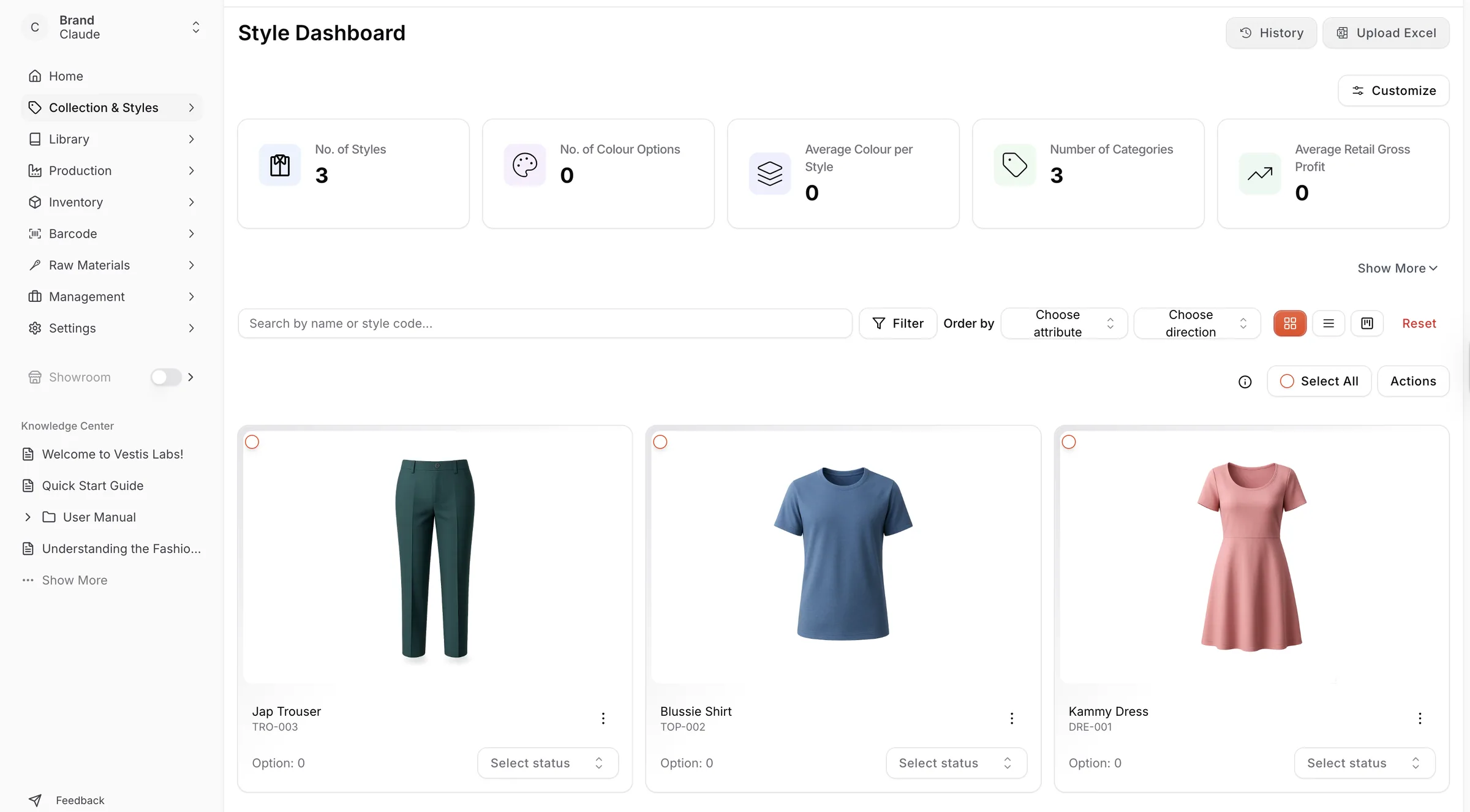Image resolution: width=1470 pixels, height=812 pixels.
Task: Click the Home house icon
Action: pos(35,76)
